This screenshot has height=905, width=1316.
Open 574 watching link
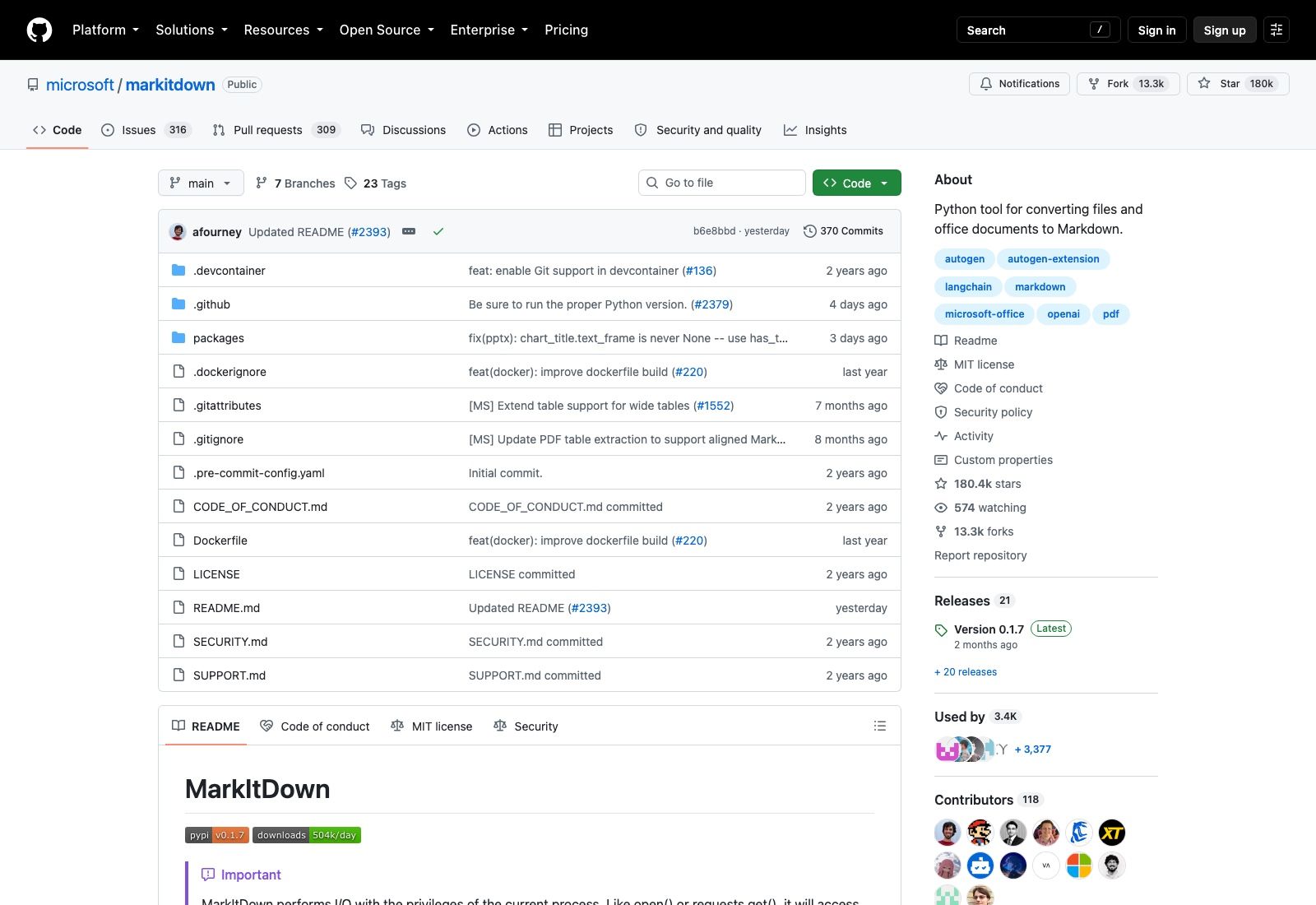pos(989,508)
